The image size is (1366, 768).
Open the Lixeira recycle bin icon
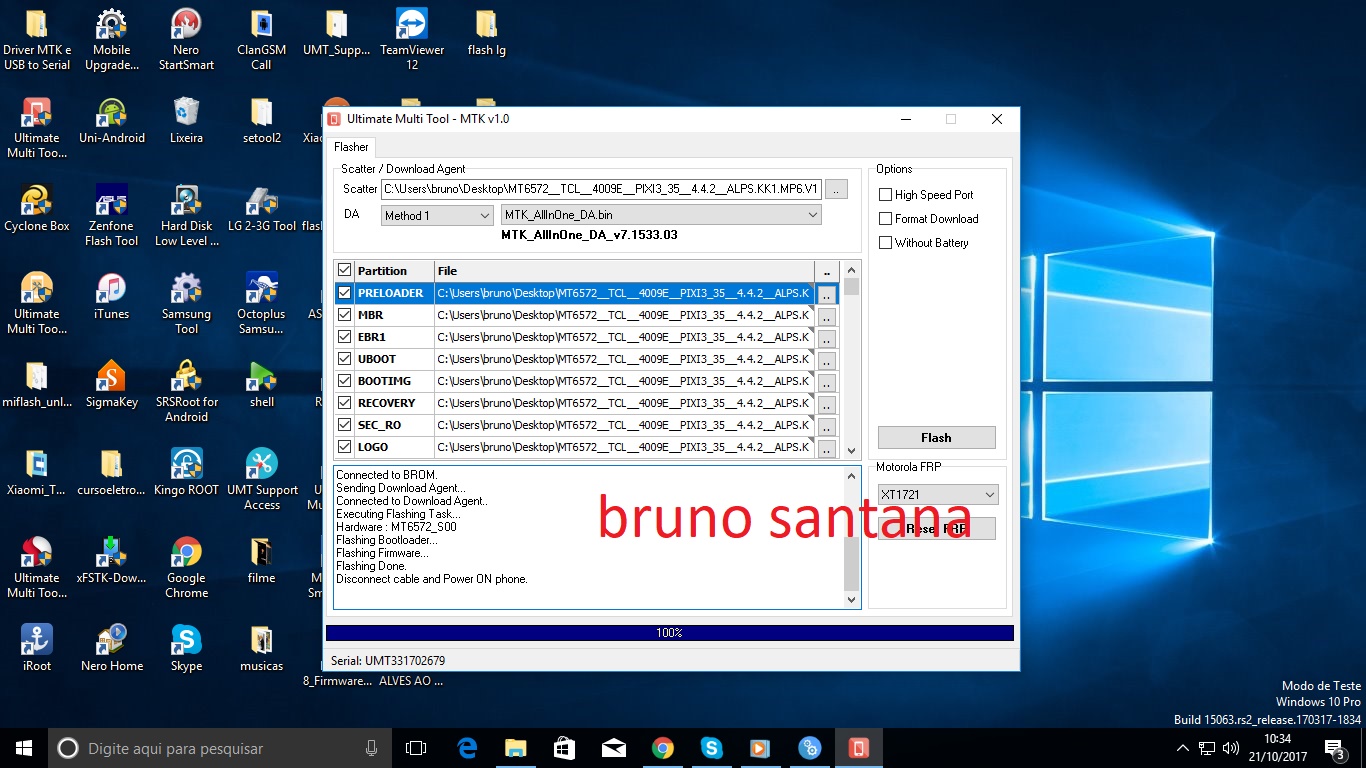tap(186, 121)
